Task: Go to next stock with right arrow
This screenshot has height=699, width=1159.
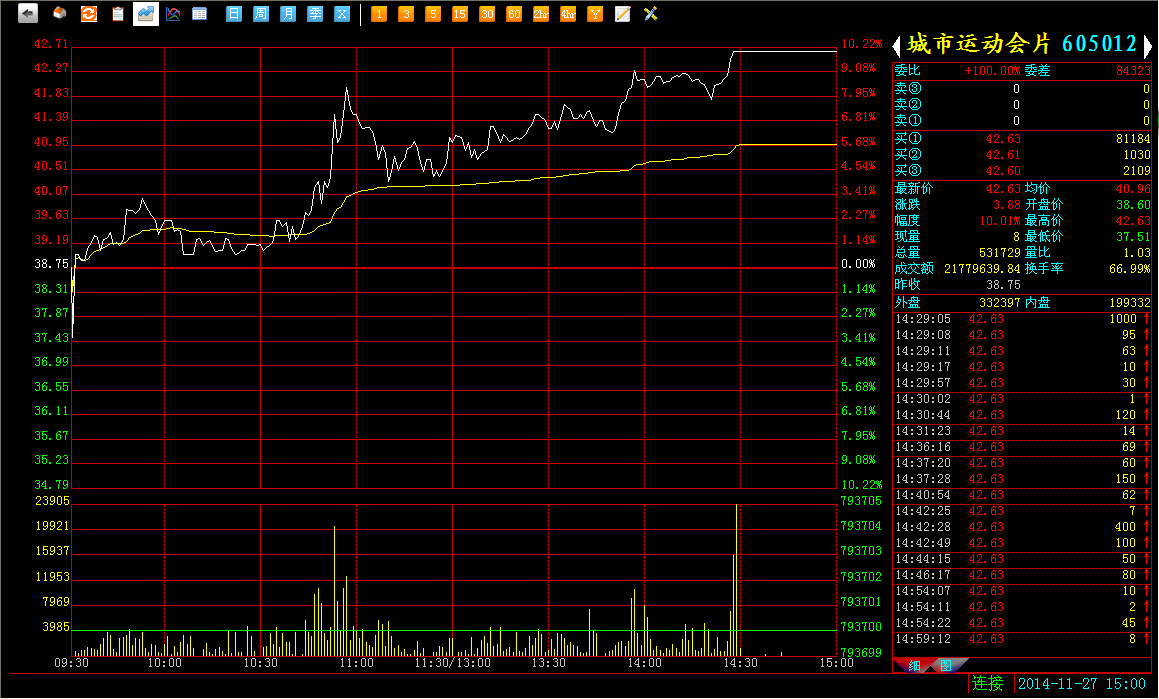Action: [1147, 46]
